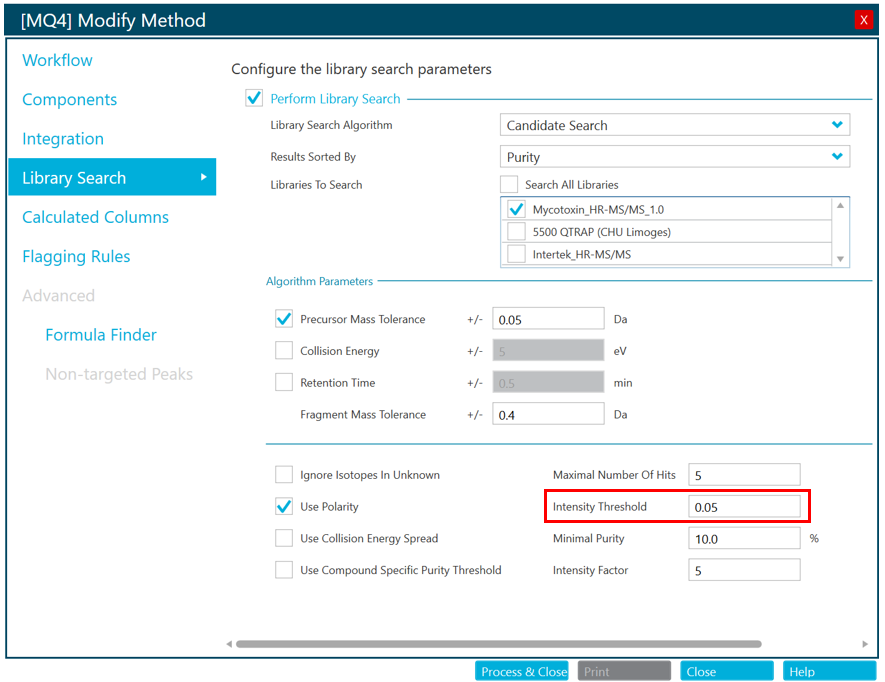Click the Library Search arrow indicator
Viewport: 885px width, 682px height.
pos(204,178)
